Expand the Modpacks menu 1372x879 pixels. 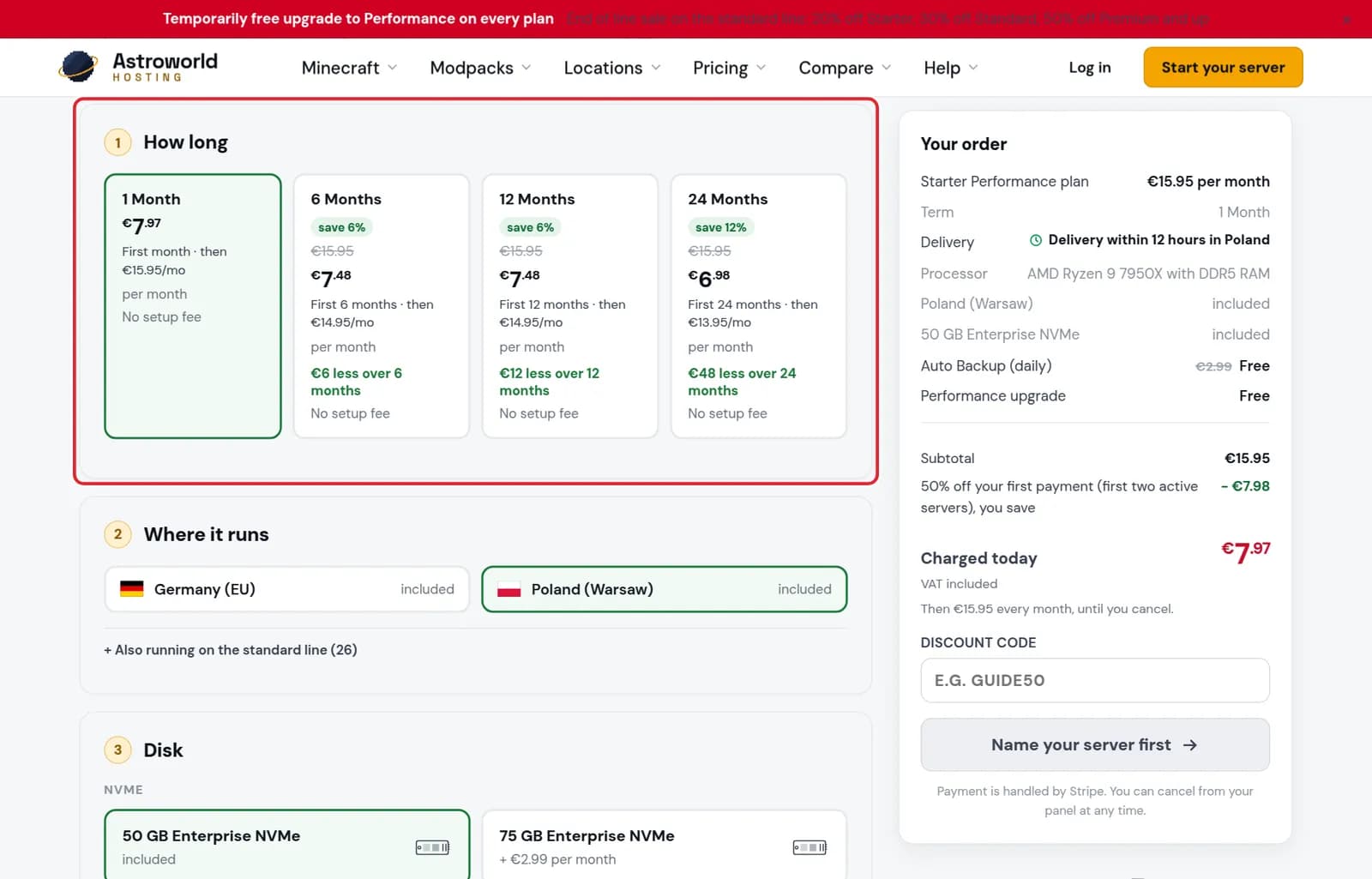(480, 68)
